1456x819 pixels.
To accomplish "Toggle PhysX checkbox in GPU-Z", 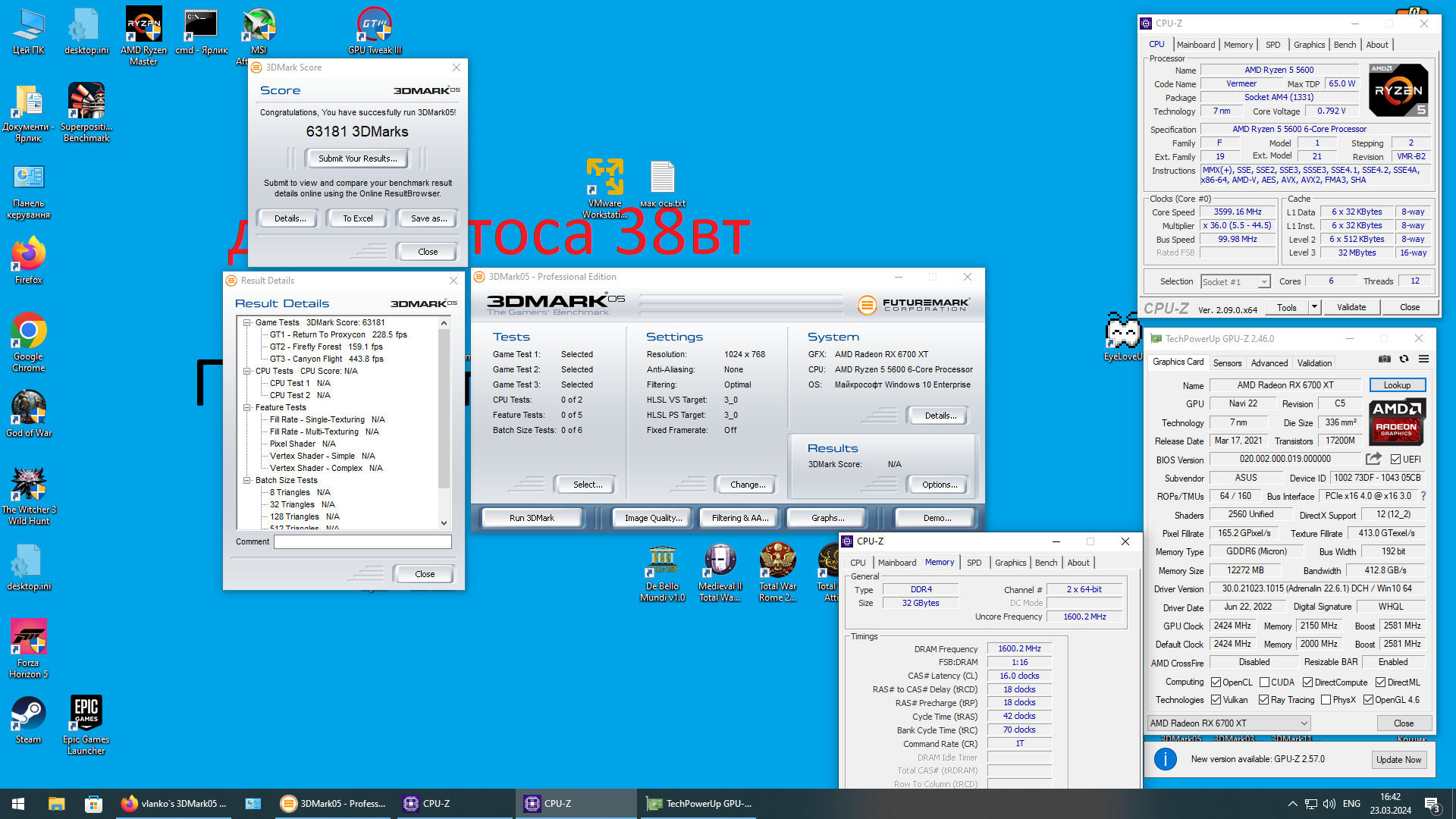I will 1326,700.
